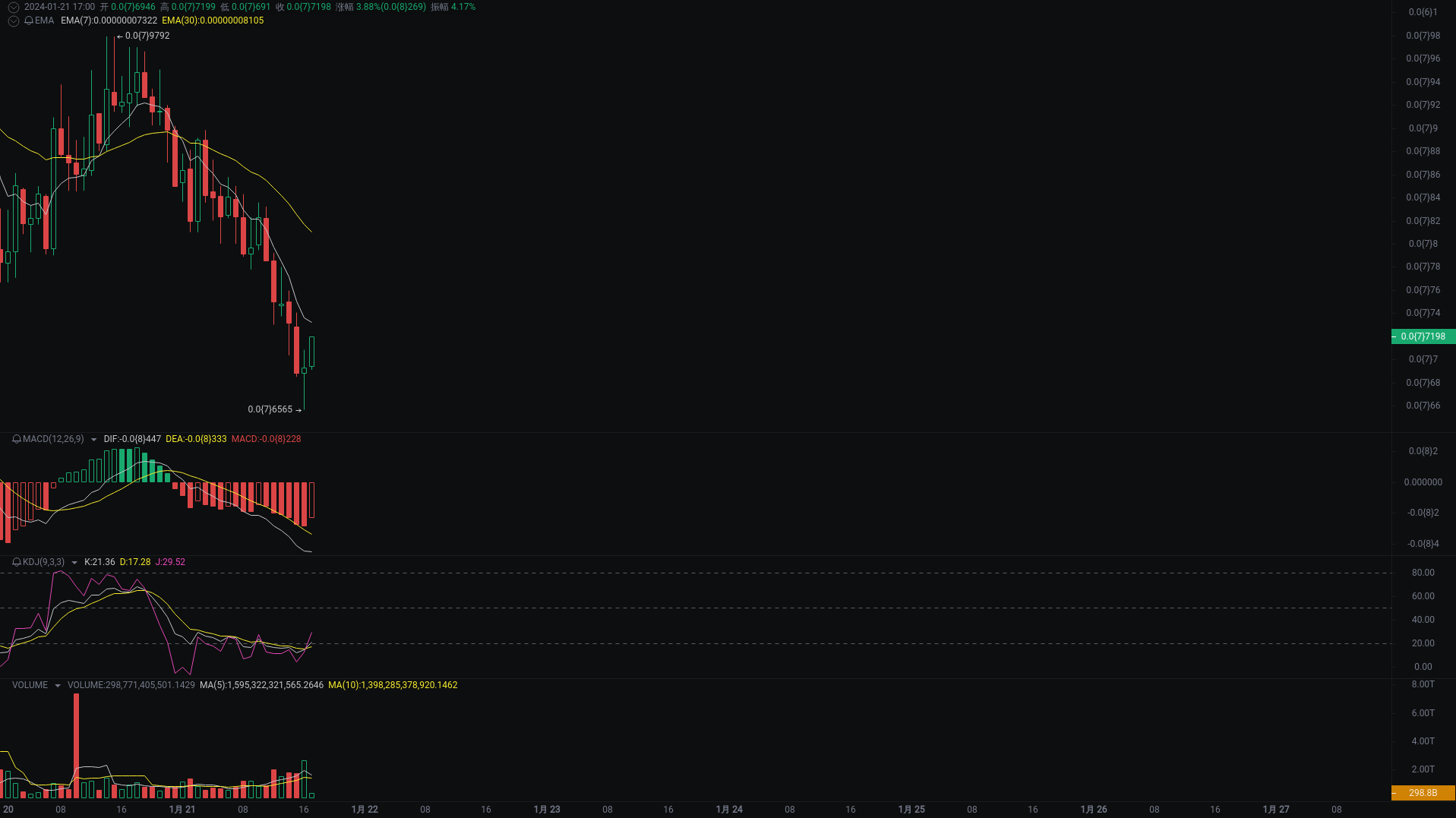The image size is (1456, 818).
Task: Select the EMA(7) value label
Action: [109, 21]
